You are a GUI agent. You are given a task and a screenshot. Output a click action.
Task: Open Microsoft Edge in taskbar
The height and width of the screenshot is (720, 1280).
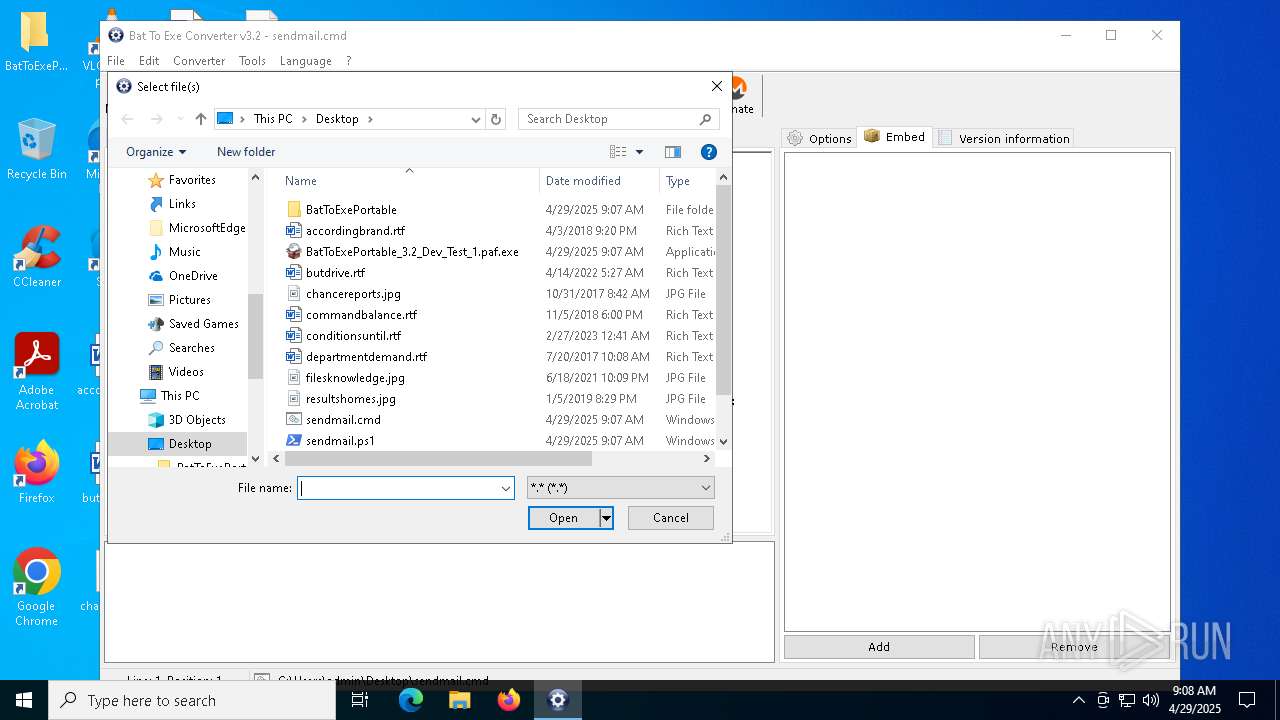coord(411,700)
